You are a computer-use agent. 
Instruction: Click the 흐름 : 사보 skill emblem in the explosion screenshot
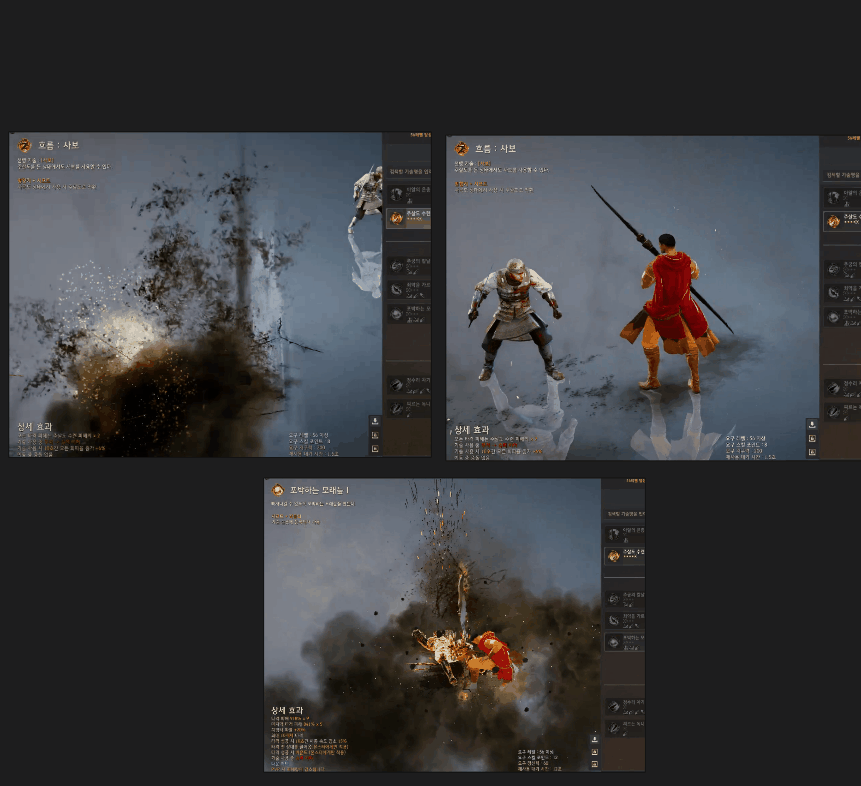[x=25, y=146]
